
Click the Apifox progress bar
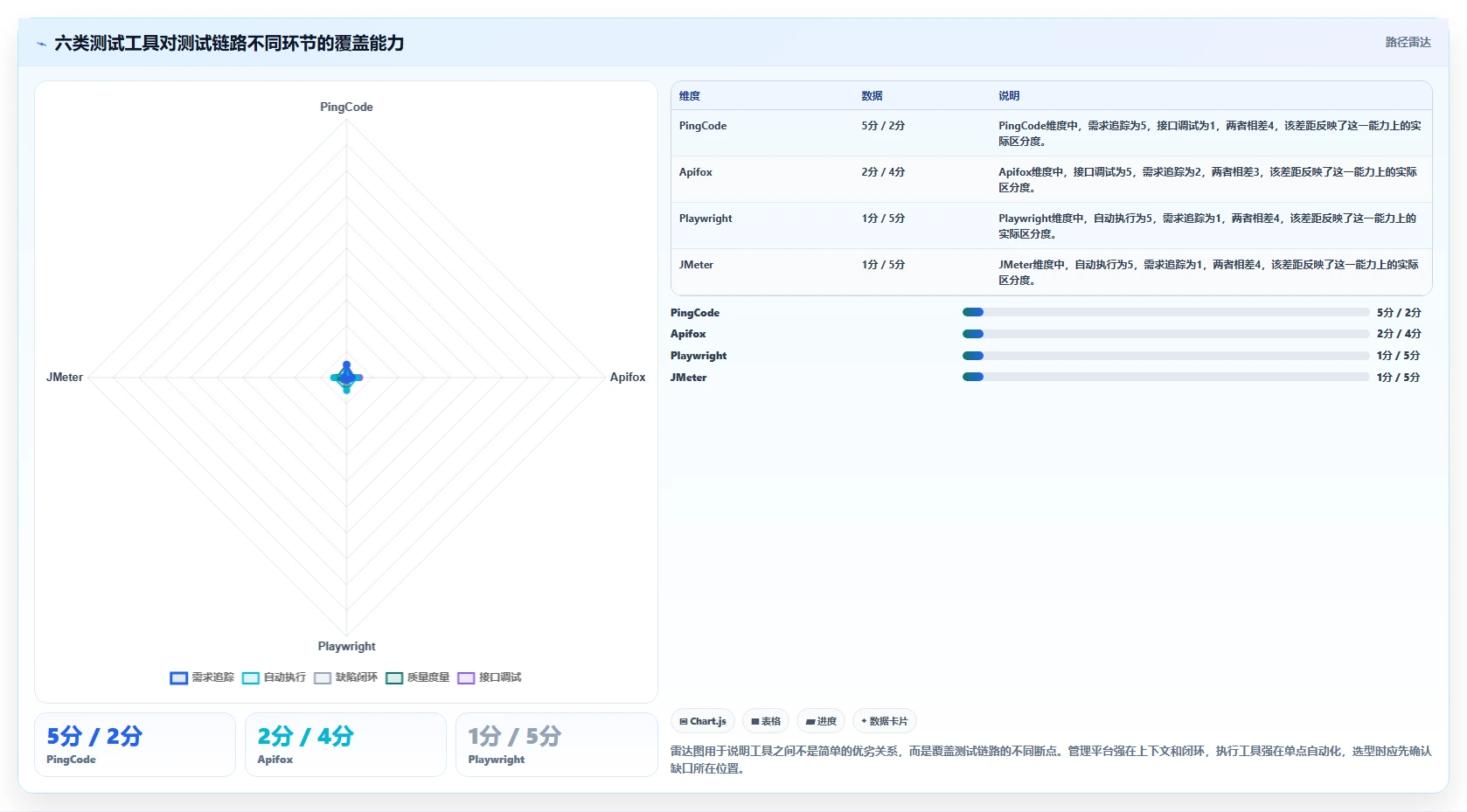click(x=1165, y=334)
